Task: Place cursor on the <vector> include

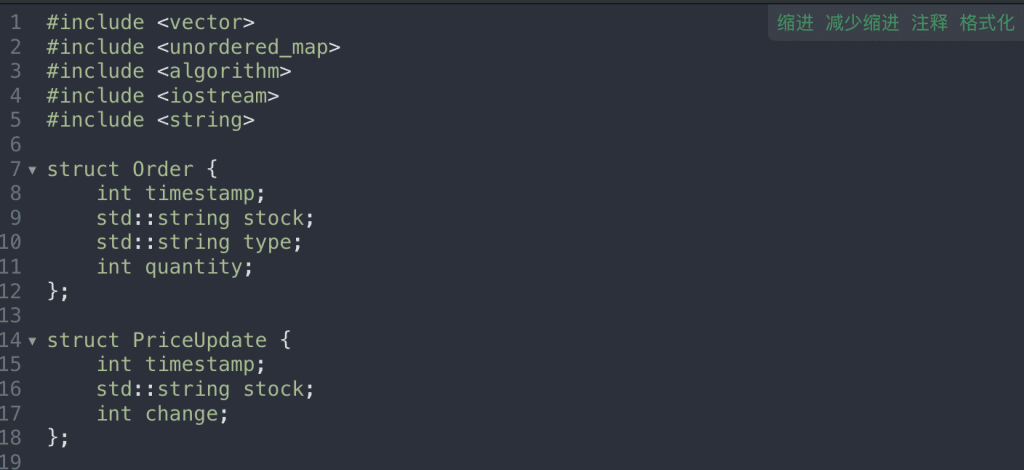Action: tap(206, 22)
